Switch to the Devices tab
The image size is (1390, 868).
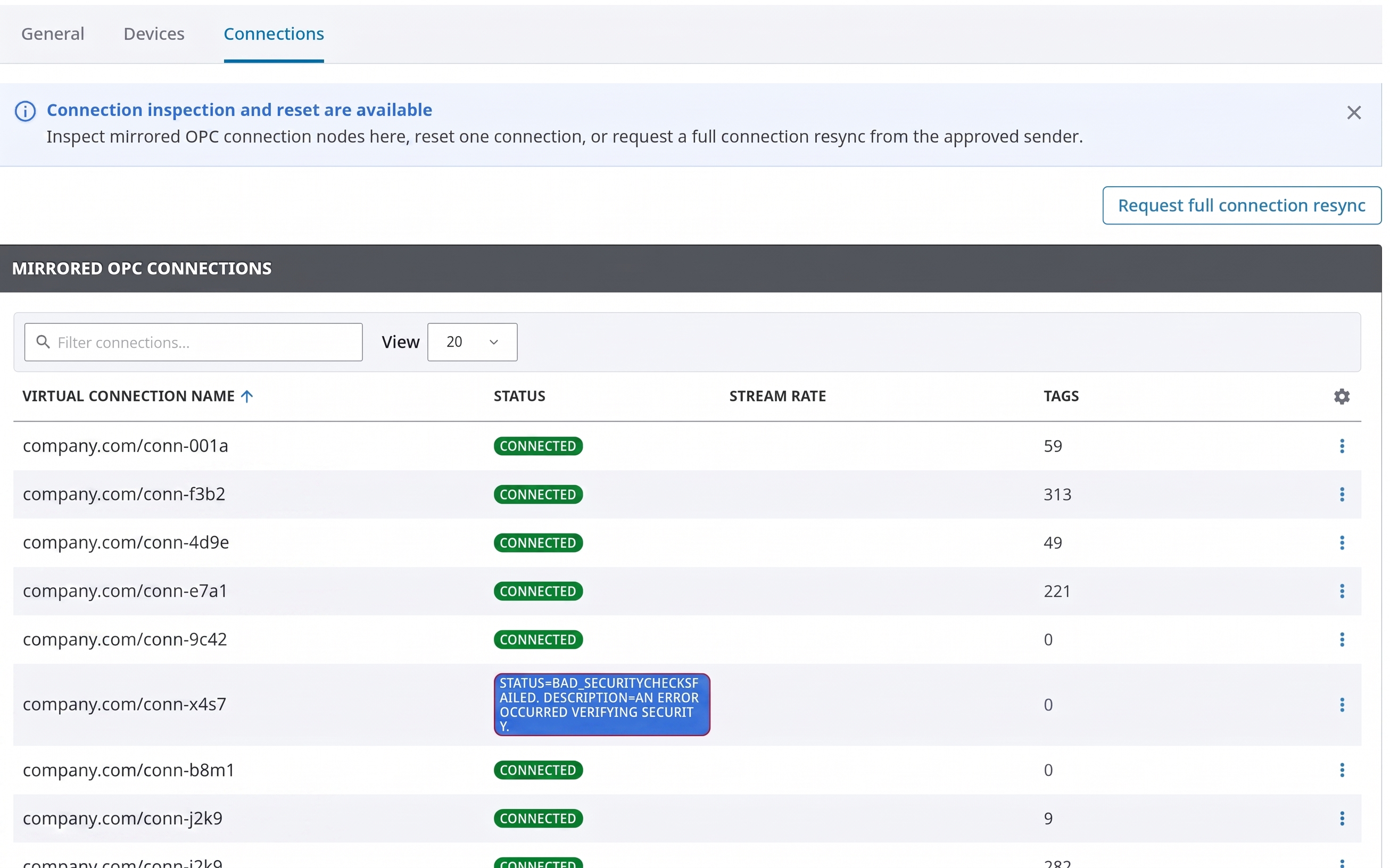click(x=154, y=34)
